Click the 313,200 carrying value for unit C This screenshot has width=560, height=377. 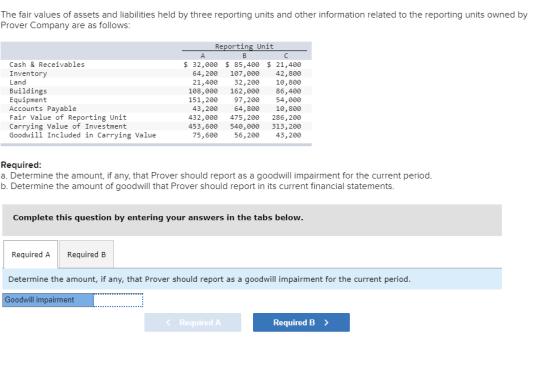[286, 126]
